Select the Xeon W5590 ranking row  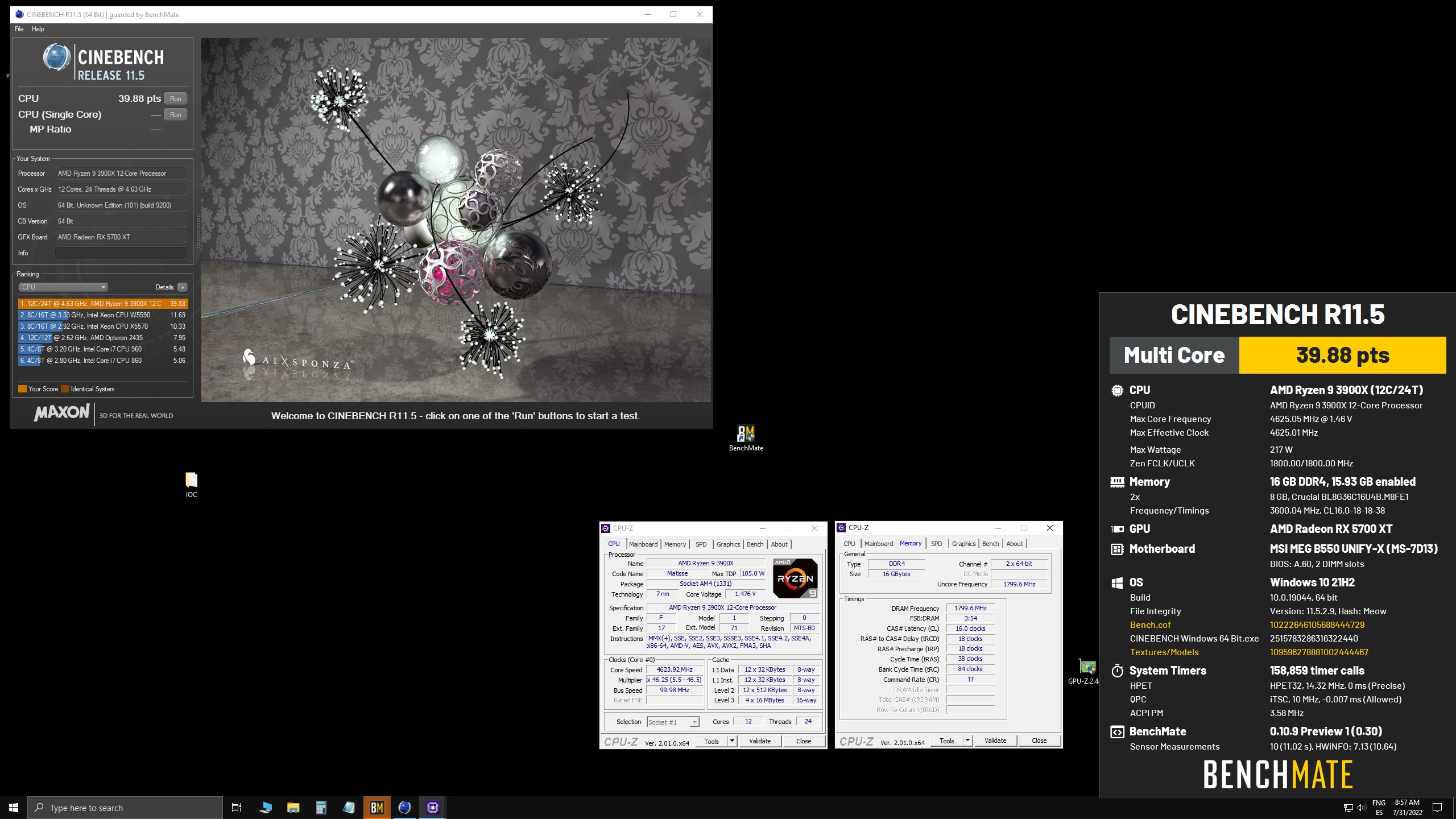103,315
